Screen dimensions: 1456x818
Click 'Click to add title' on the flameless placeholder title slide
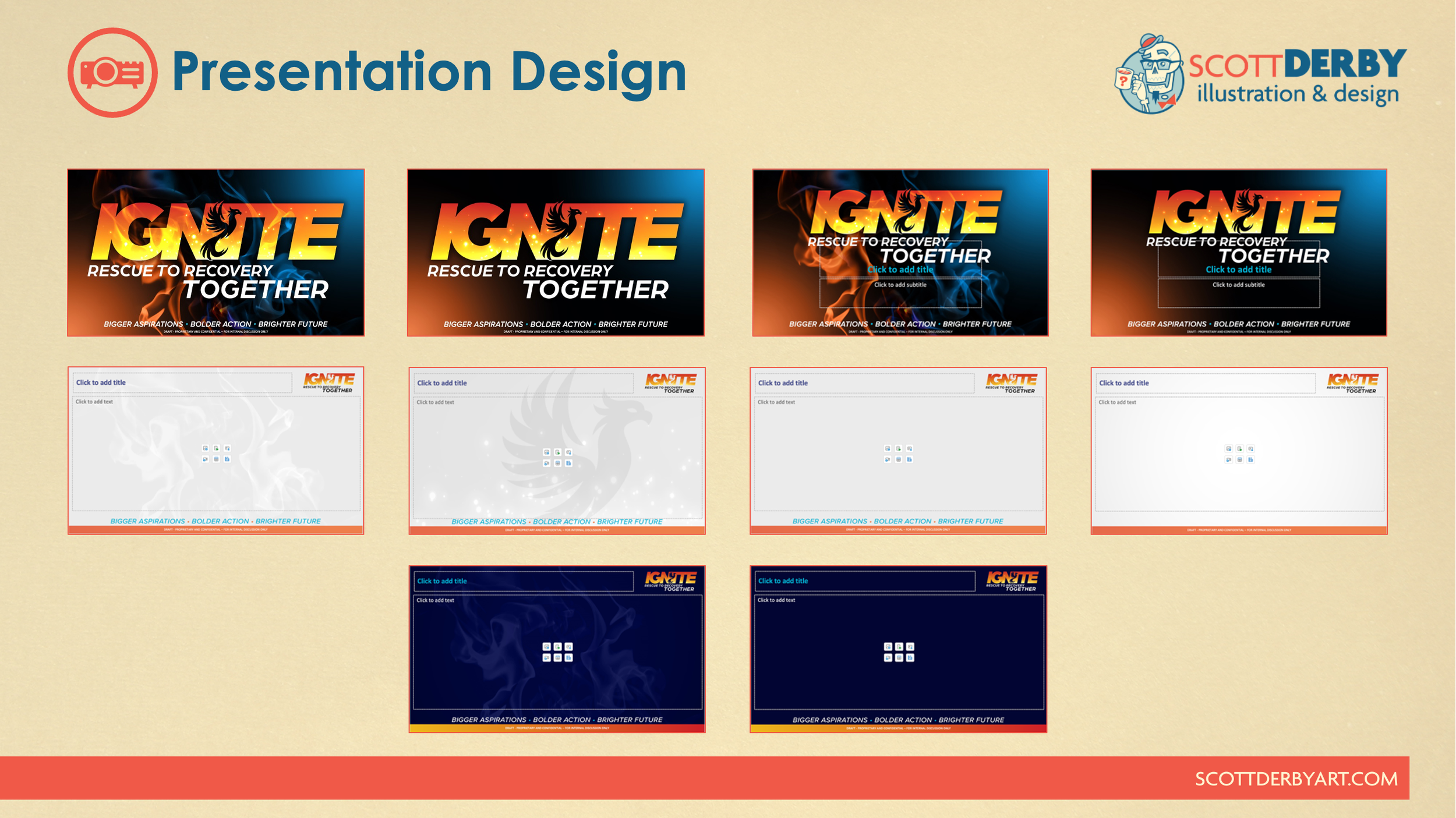pyautogui.click(x=1238, y=270)
